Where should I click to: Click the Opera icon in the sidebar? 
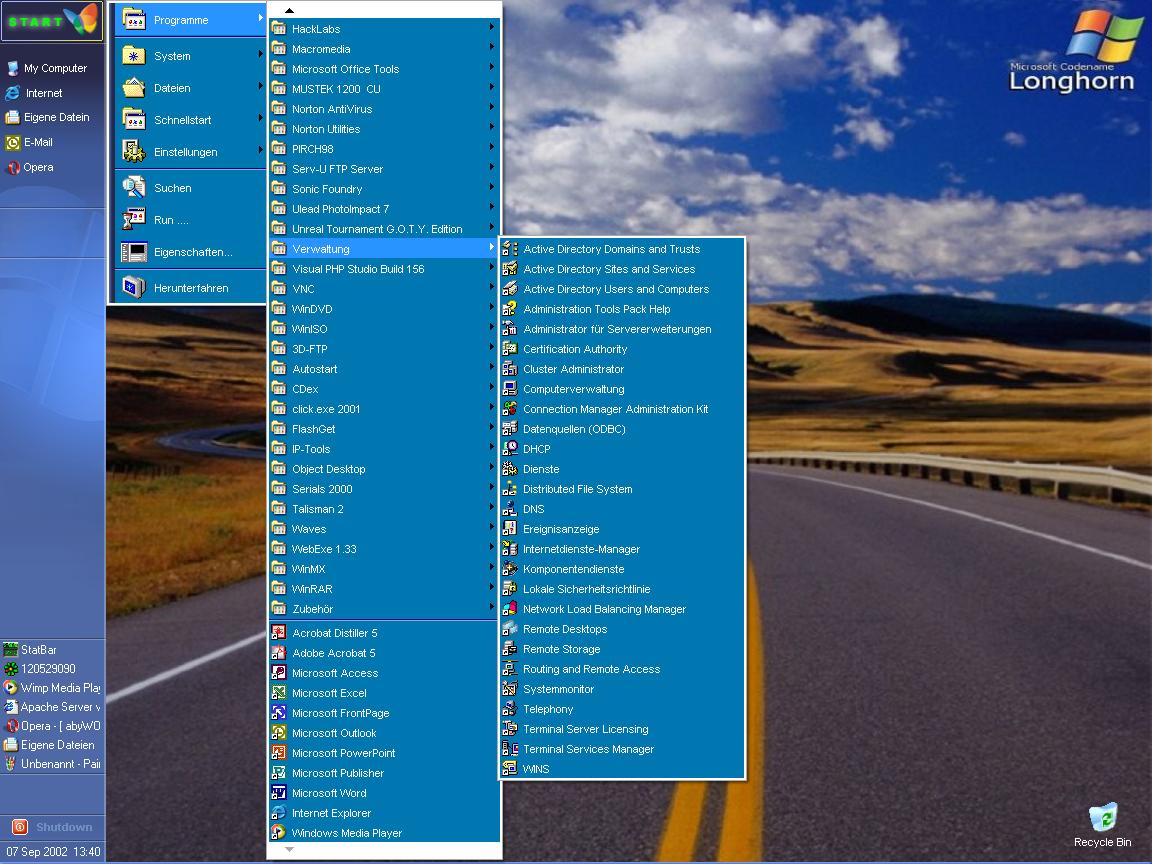tap(13, 168)
